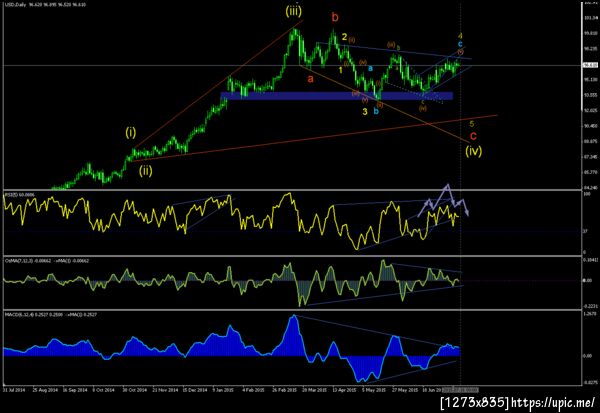This screenshot has width=600, height=413.
Task: Select the cyan 'a' wave label
Action: click(370, 69)
